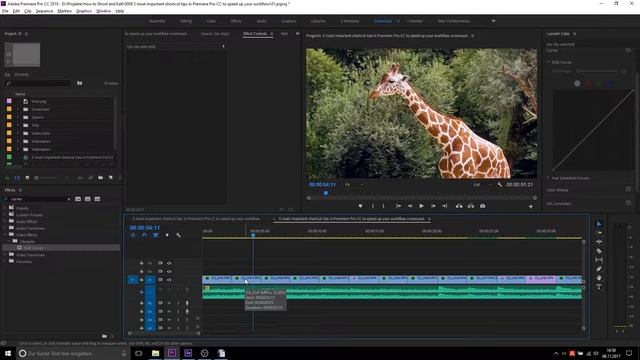Lock the lowest video track

141,280
